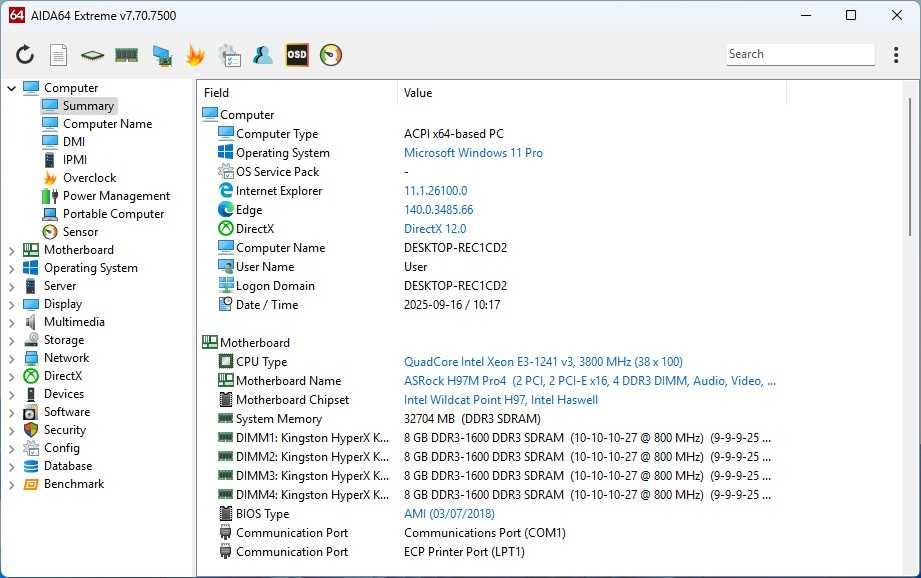921x578 pixels.
Task: Select the BIOS Type field
Action: click(x=262, y=514)
